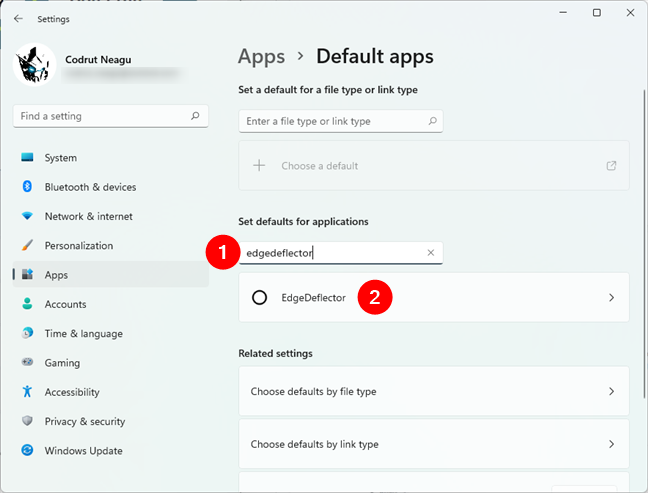Clear the edgedeflector search with X

coord(431,252)
